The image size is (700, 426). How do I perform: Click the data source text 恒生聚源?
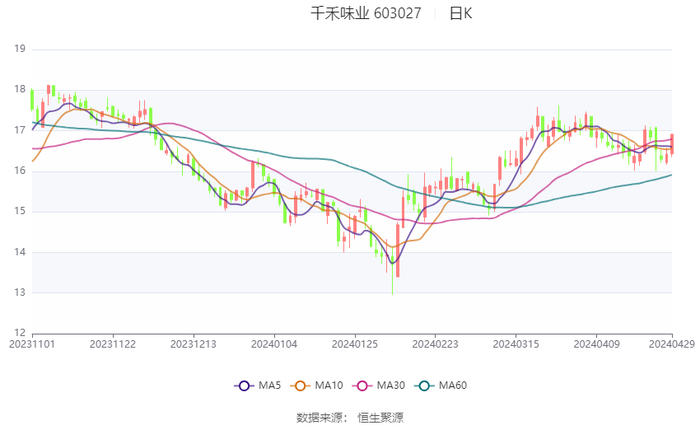tap(380, 418)
